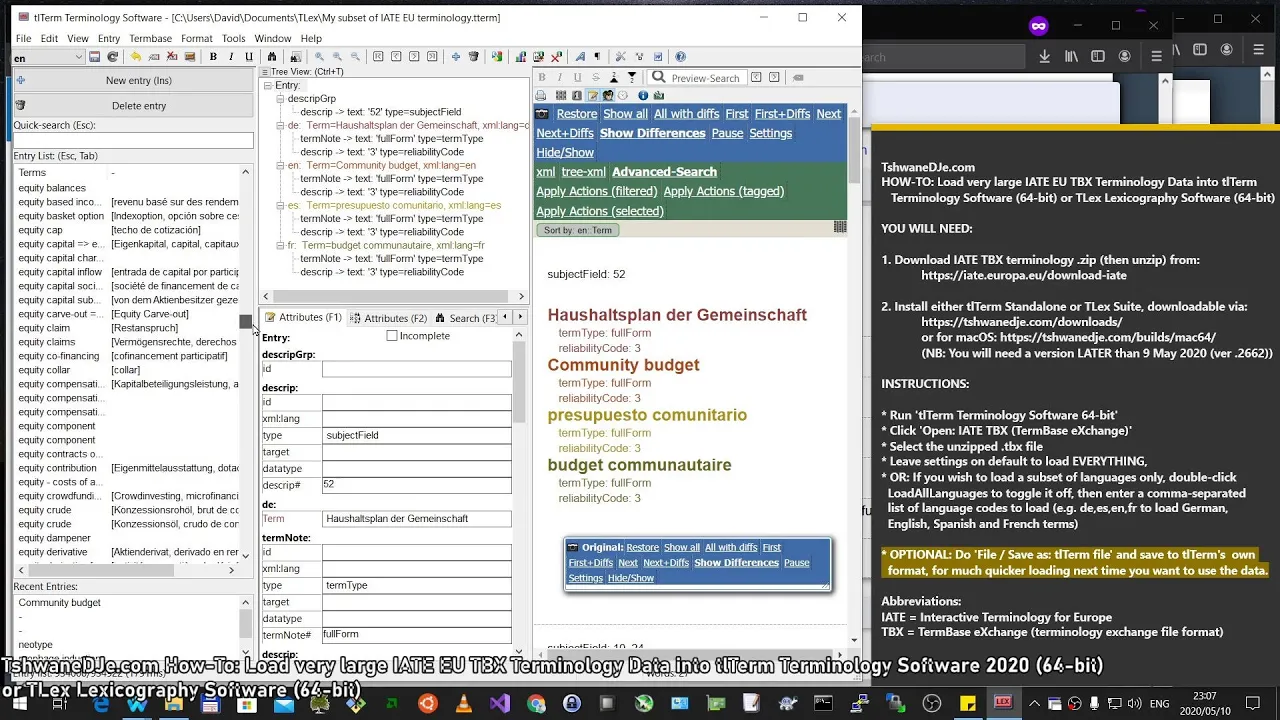Click the Term field containing Haushaltsplan der Gemeinschaft
1280x720 pixels.
(416, 519)
